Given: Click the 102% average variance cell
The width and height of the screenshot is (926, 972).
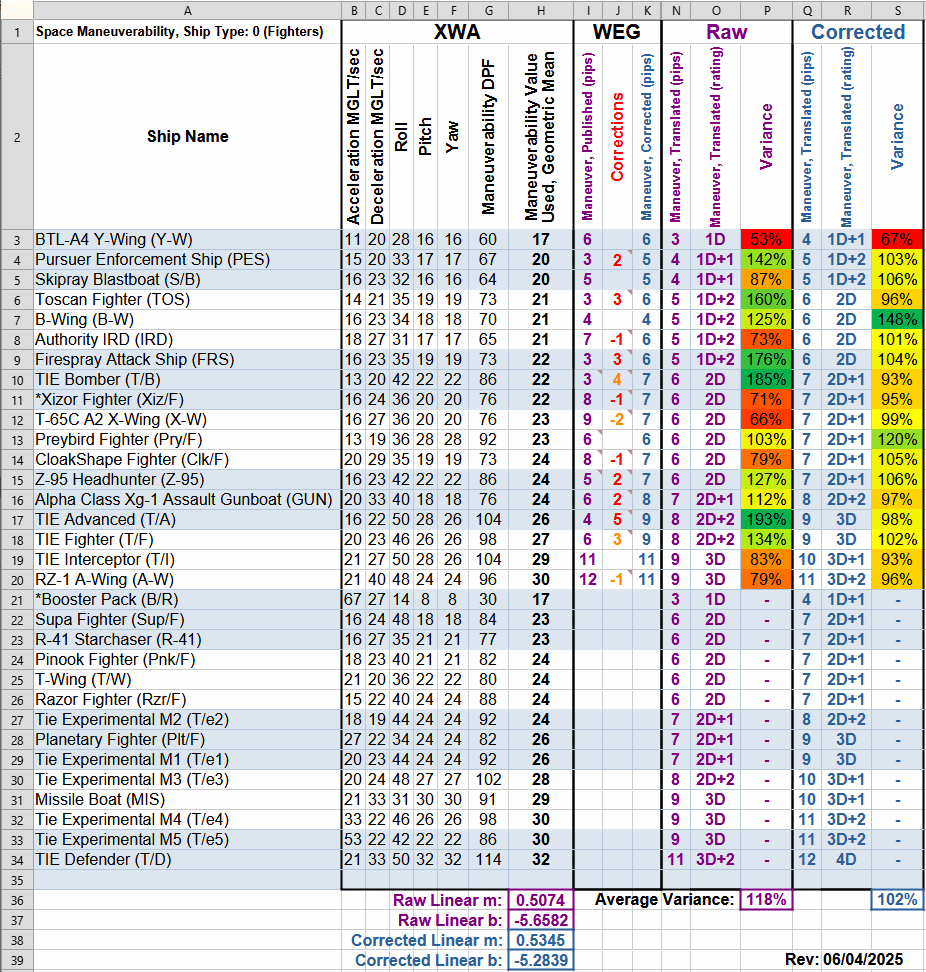Looking at the screenshot, I should click(897, 899).
